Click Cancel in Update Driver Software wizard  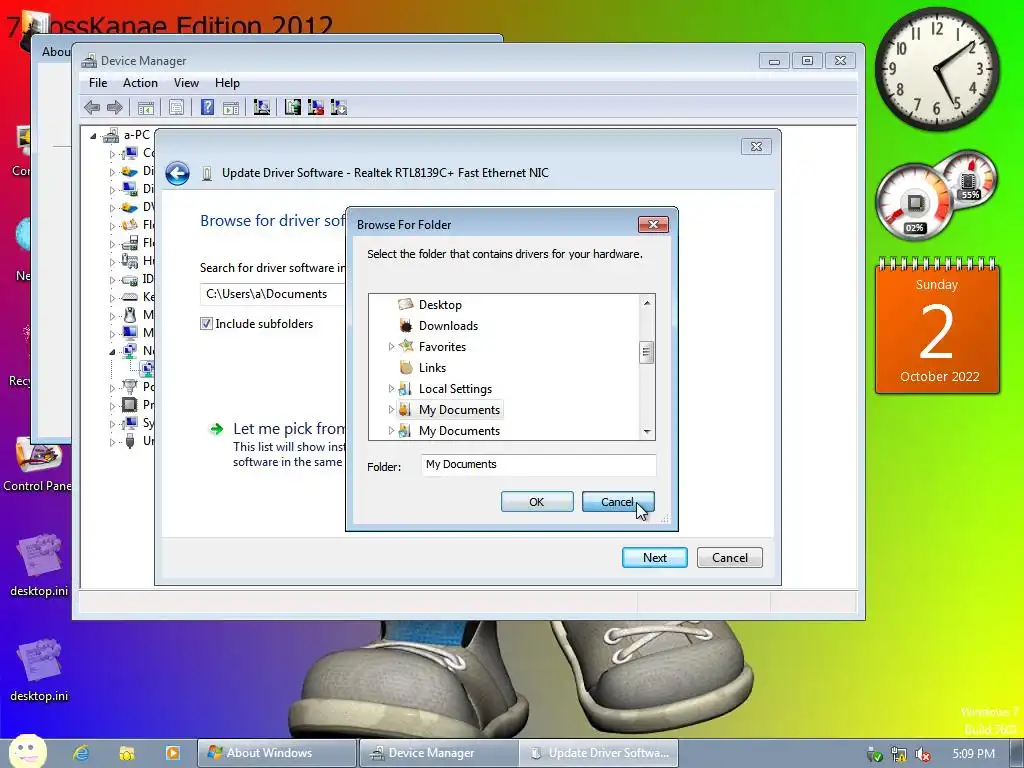click(729, 558)
